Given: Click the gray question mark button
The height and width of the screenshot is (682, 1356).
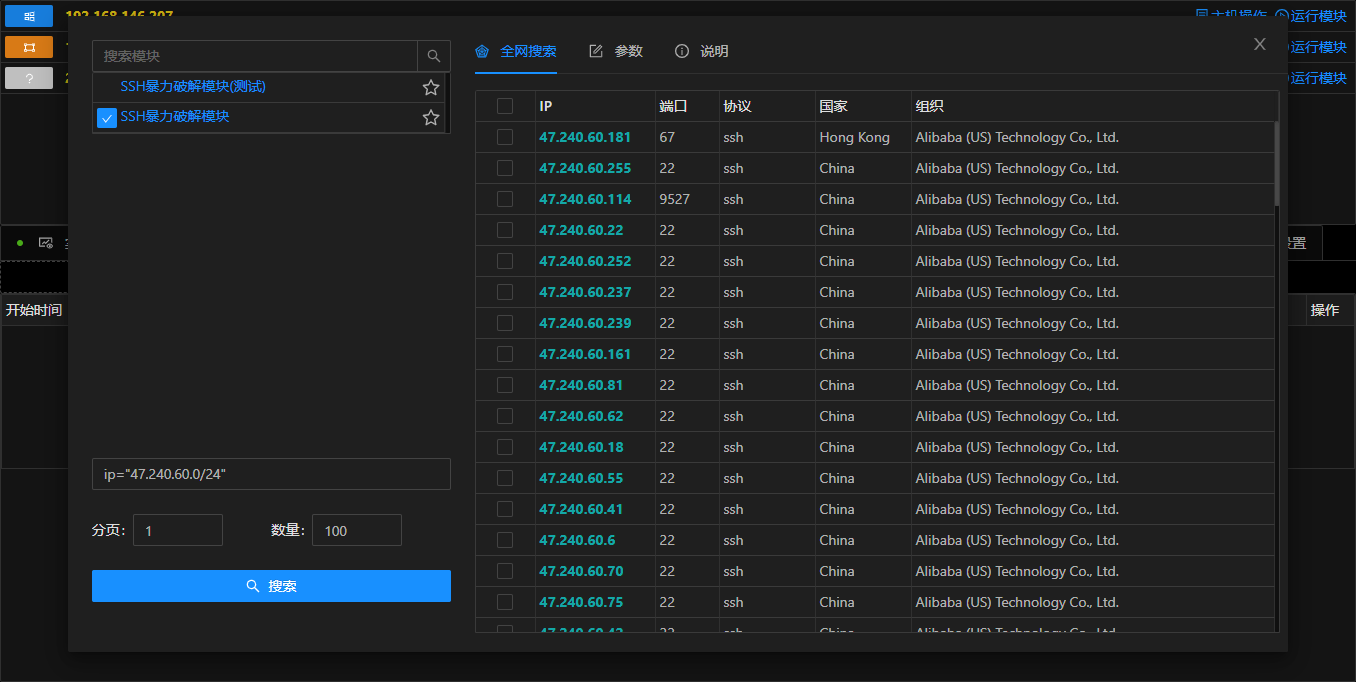Looking at the screenshot, I should tap(29, 78).
